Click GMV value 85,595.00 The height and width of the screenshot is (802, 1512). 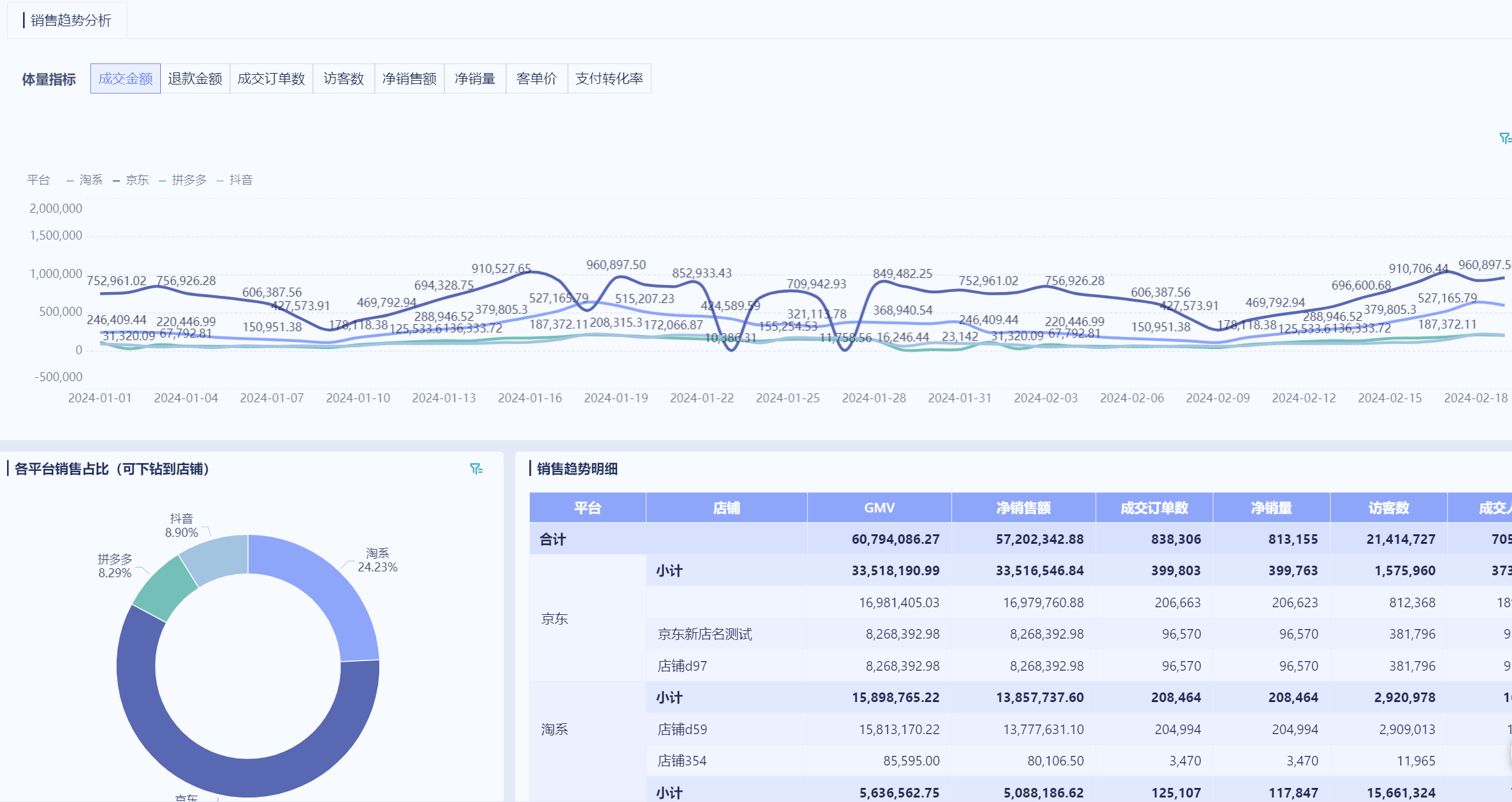coord(911,761)
